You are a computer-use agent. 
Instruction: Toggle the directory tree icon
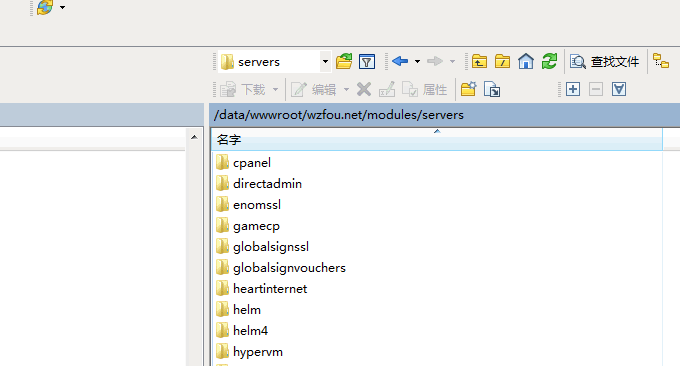pyautogui.click(x=661, y=61)
